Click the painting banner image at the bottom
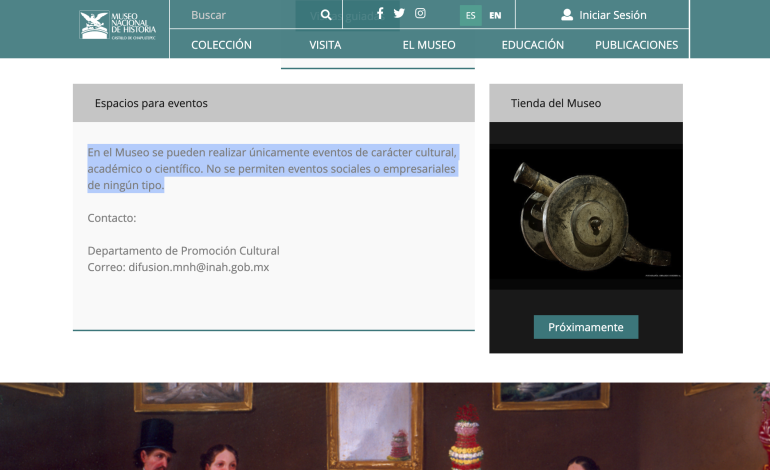The height and width of the screenshot is (470, 770). click(385, 426)
